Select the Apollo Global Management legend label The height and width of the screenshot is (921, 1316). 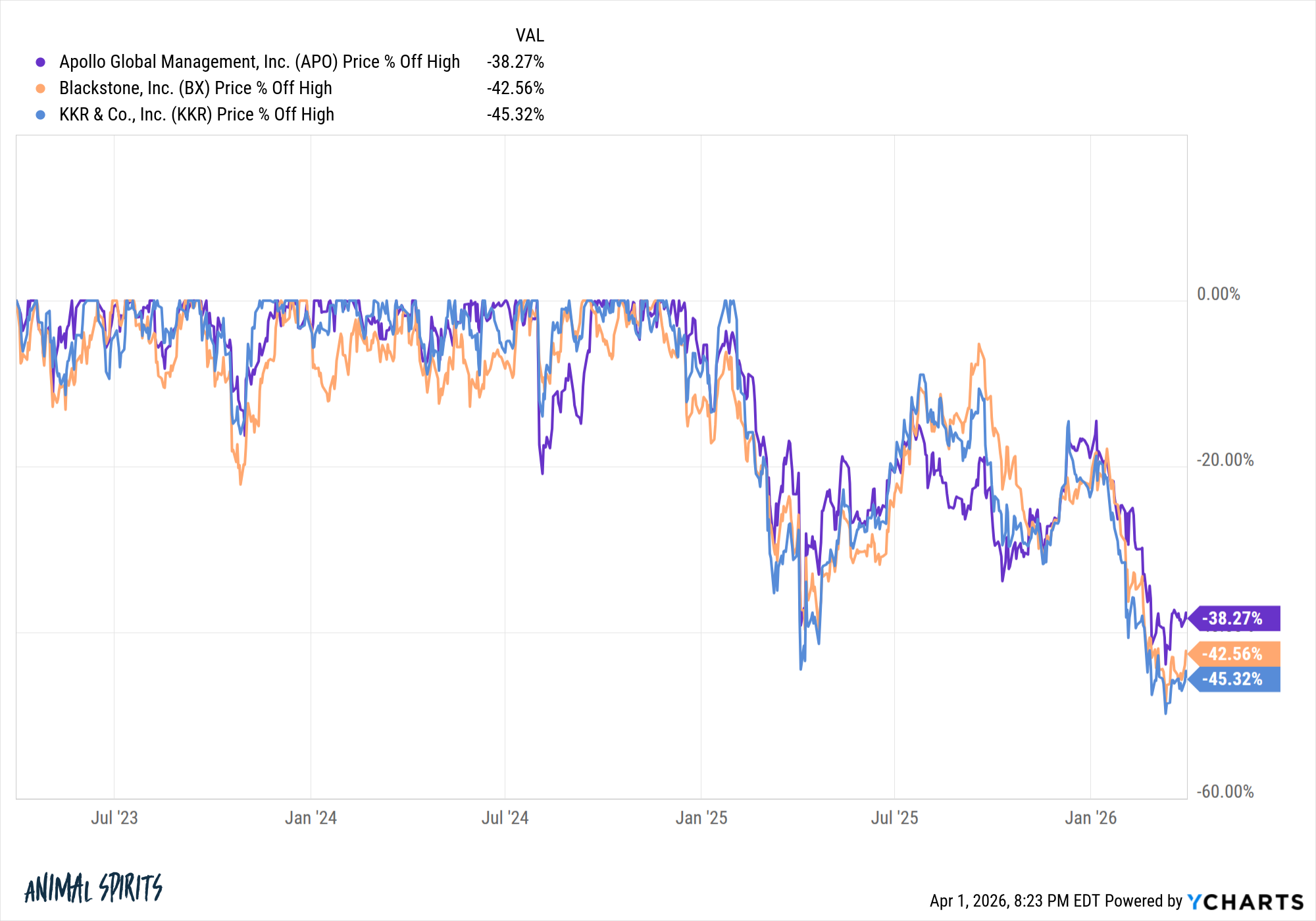(x=259, y=62)
